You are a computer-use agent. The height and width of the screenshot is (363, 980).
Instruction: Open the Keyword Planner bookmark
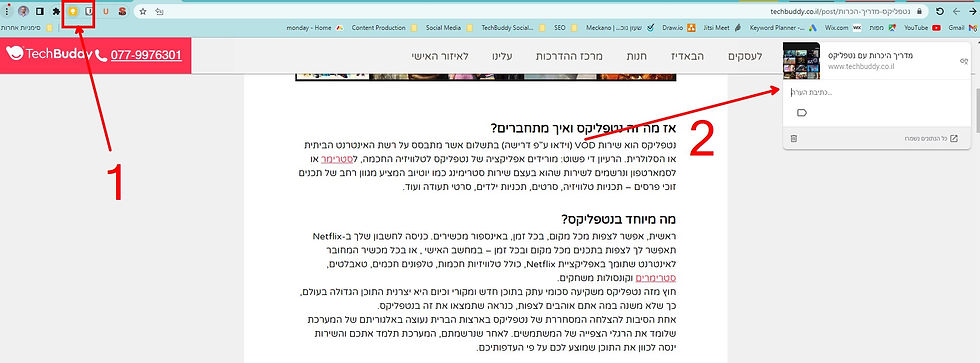point(782,27)
